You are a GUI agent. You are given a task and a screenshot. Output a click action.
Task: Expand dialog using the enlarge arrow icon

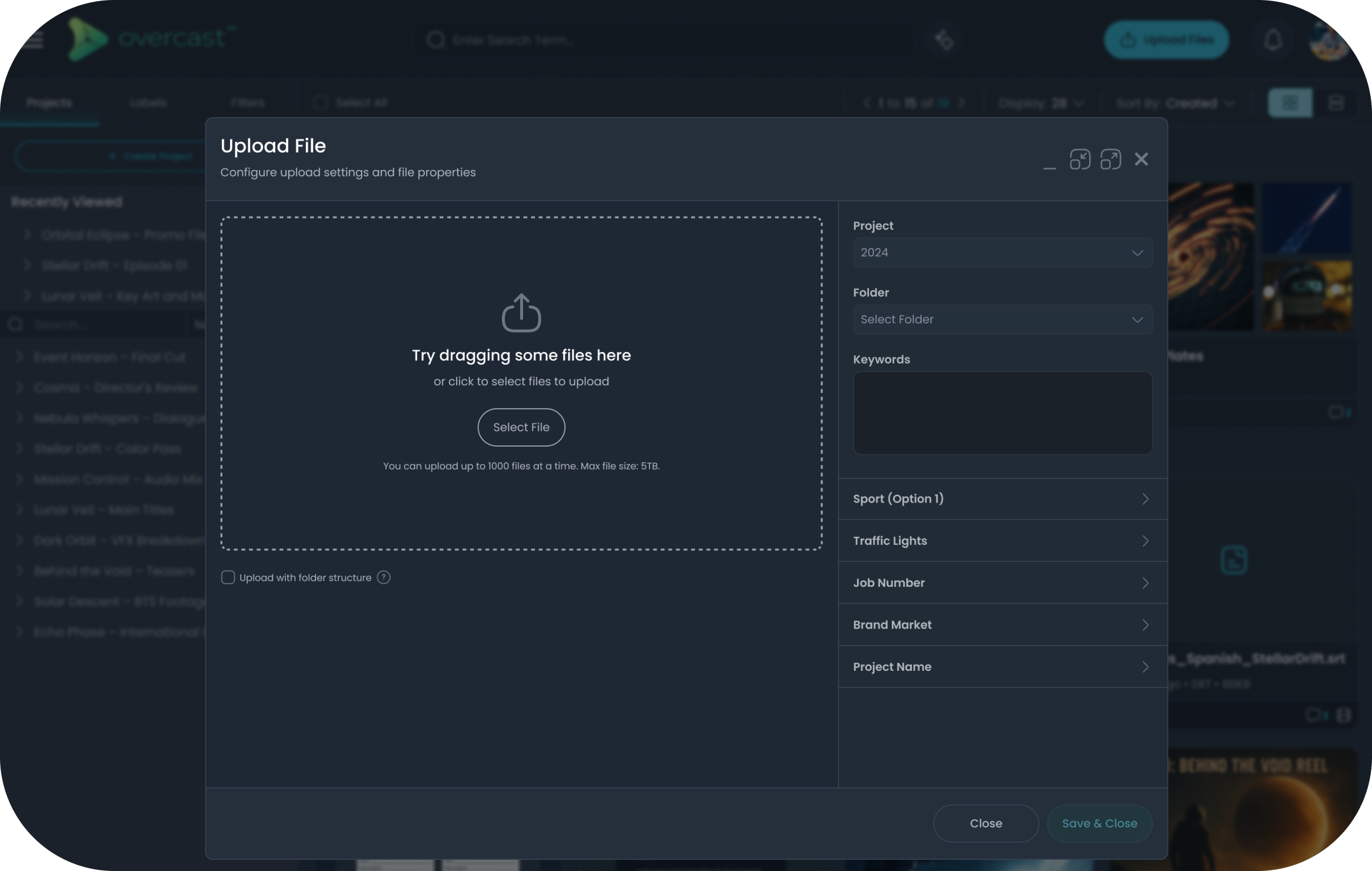(x=1110, y=159)
